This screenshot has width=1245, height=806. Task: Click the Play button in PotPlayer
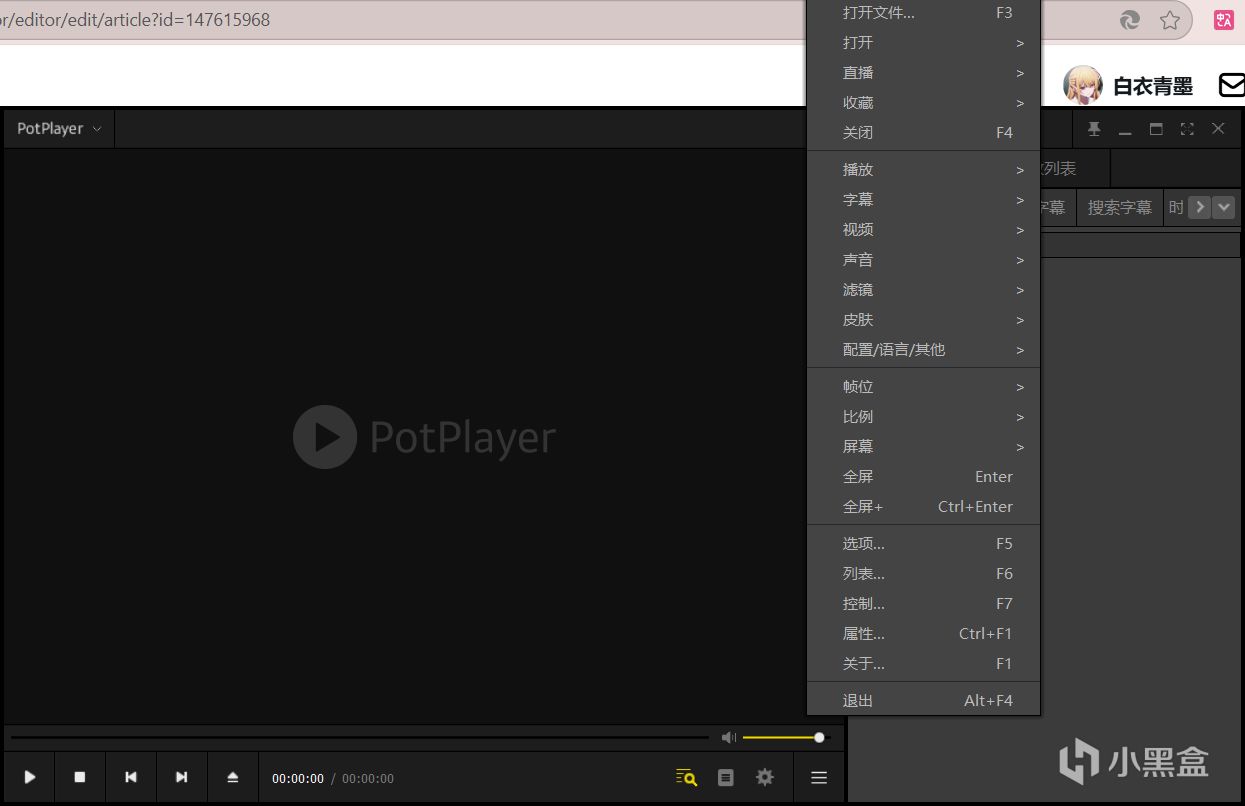tap(30, 777)
